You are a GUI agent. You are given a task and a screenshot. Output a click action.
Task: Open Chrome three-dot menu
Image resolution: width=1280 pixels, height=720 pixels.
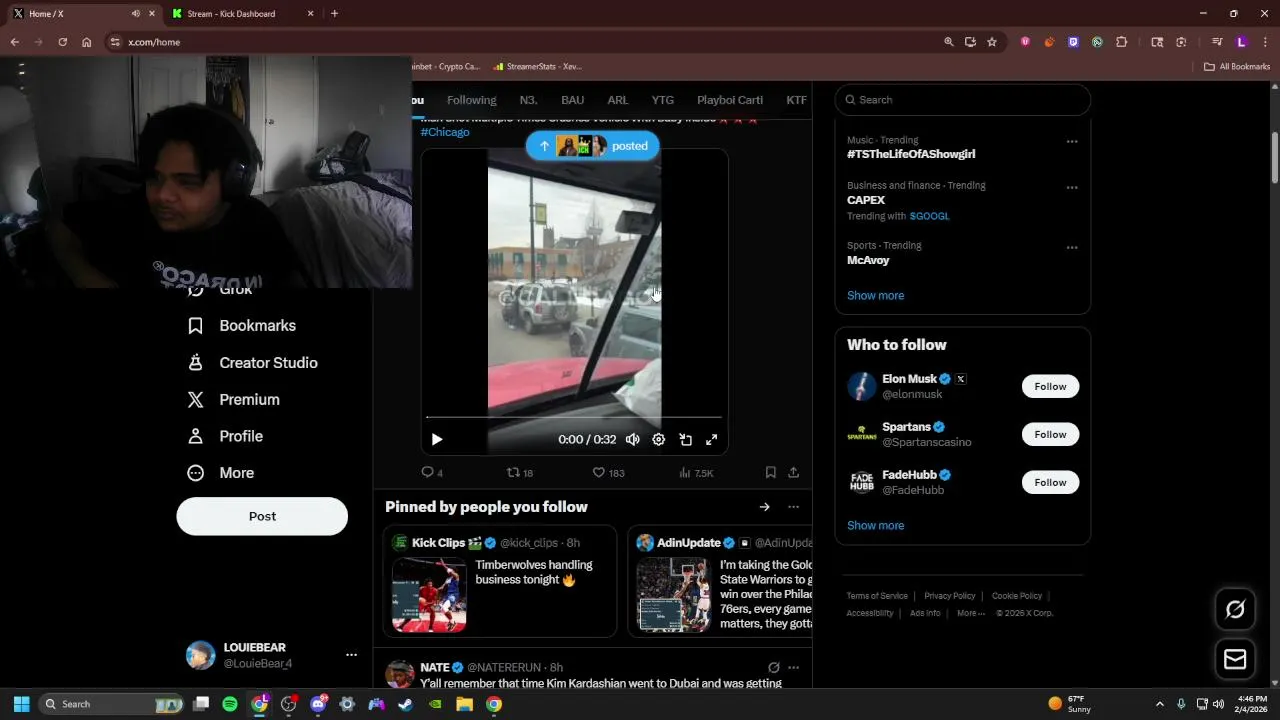(1265, 42)
